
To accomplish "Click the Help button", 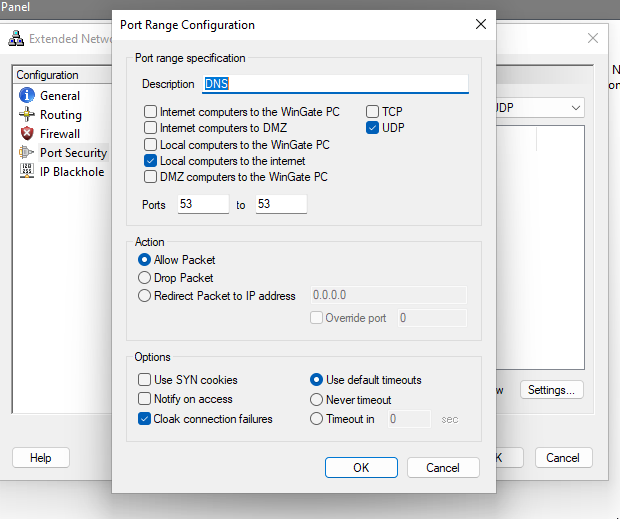I will pyautogui.click(x=41, y=458).
